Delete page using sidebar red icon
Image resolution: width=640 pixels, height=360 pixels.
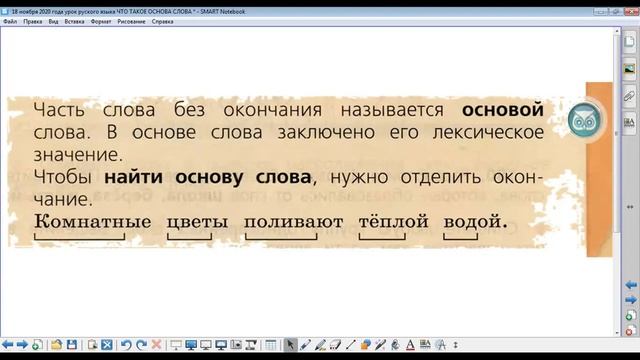point(631,331)
